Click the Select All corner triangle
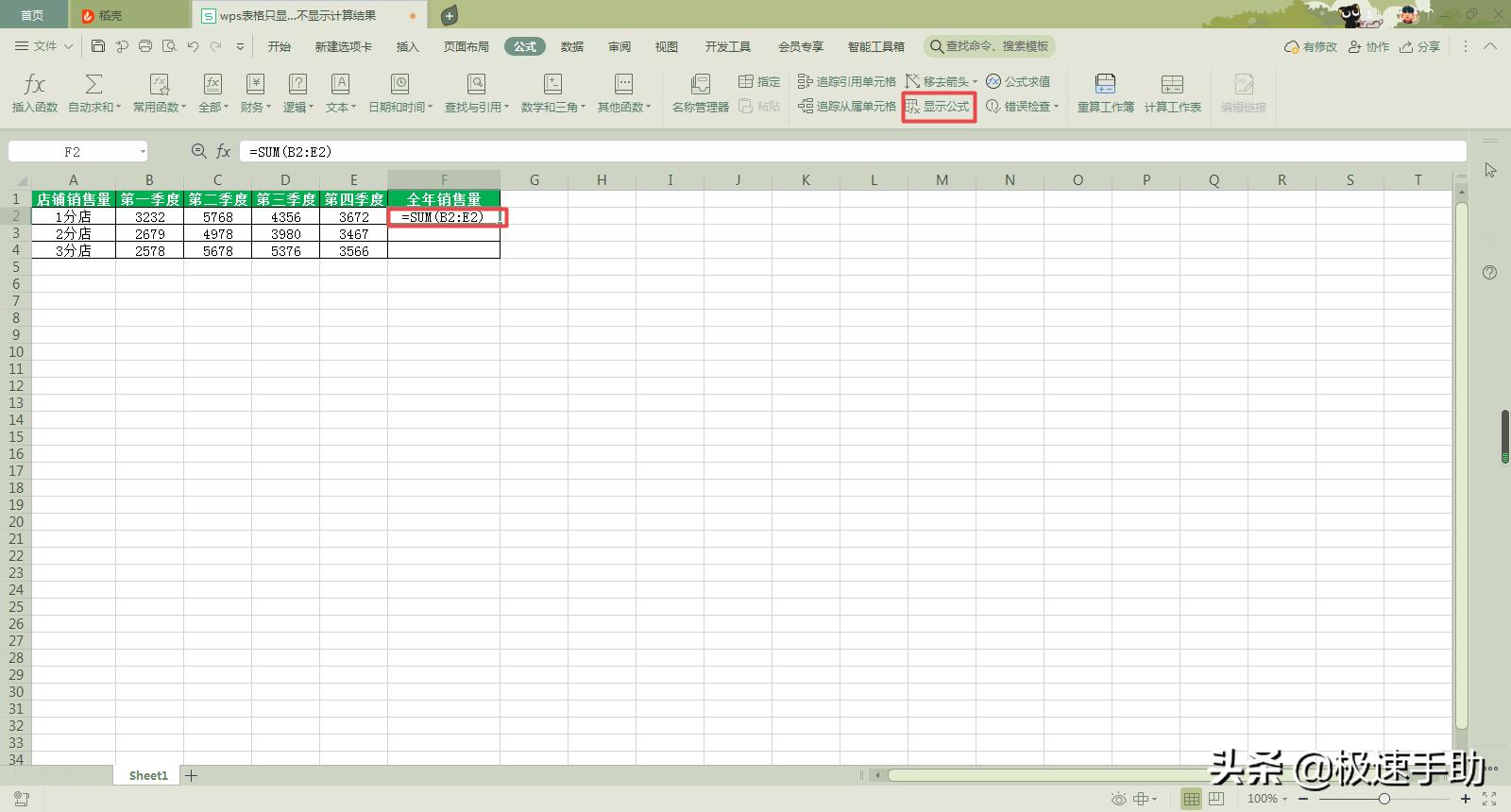 click(x=20, y=179)
